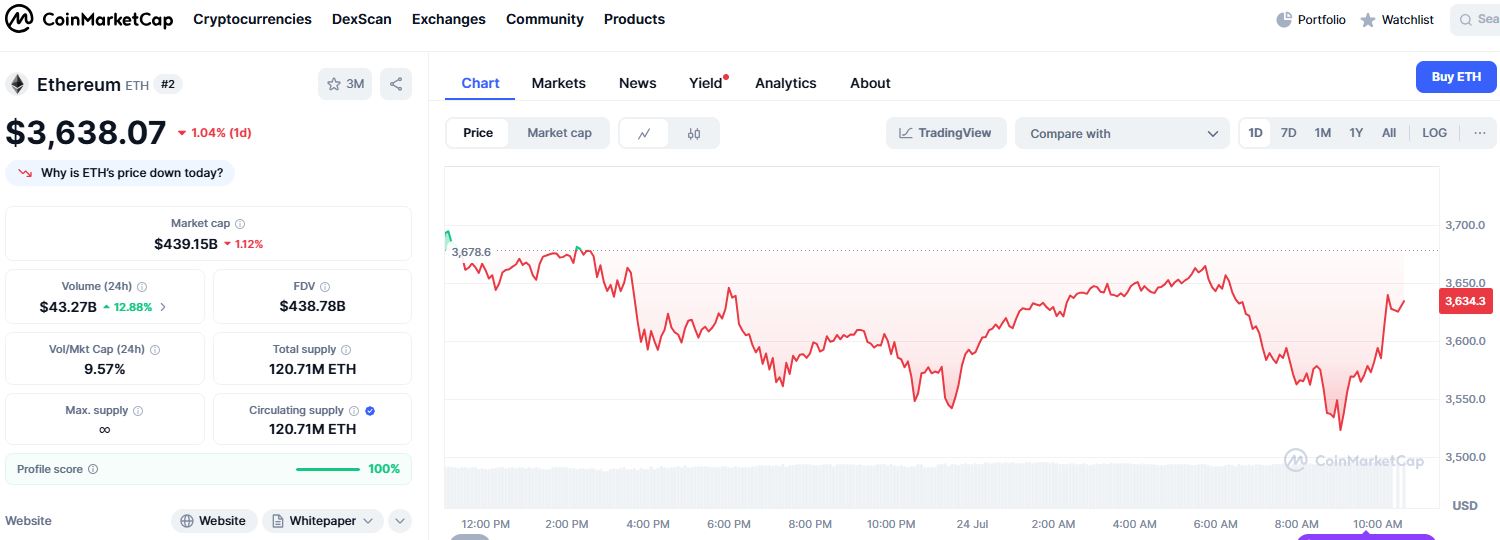Click the Ethereum diamond coin icon

tap(17, 84)
